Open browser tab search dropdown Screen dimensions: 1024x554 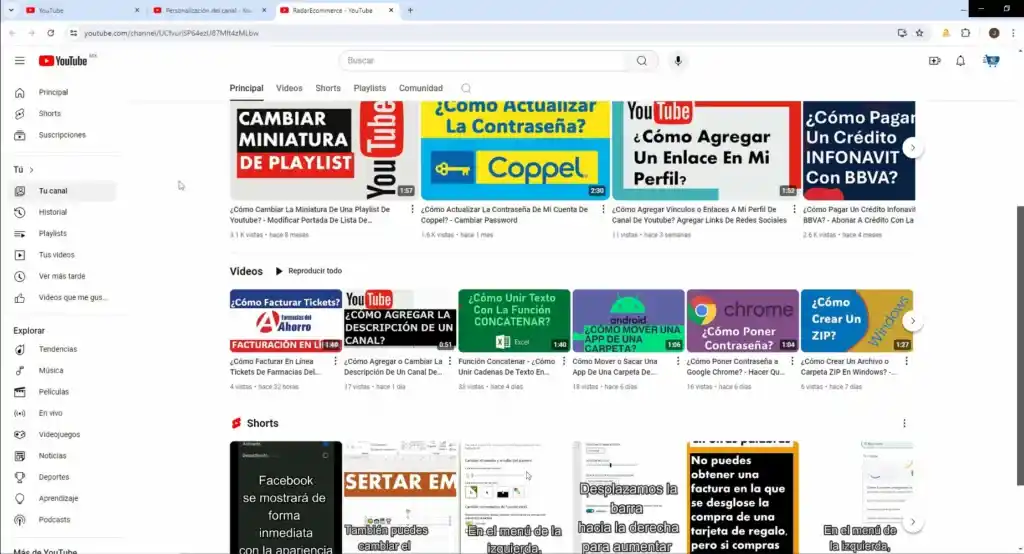(10, 10)
